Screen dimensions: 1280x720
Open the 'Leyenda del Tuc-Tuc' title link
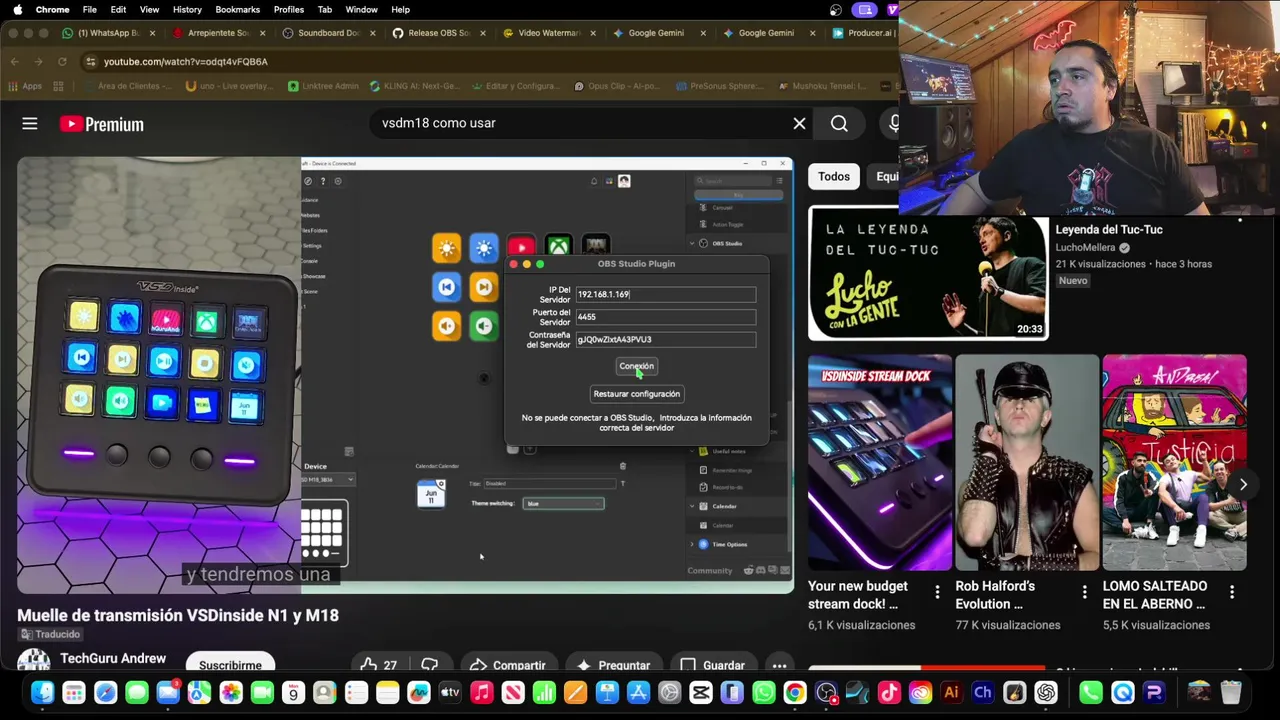pos(1109,229)
